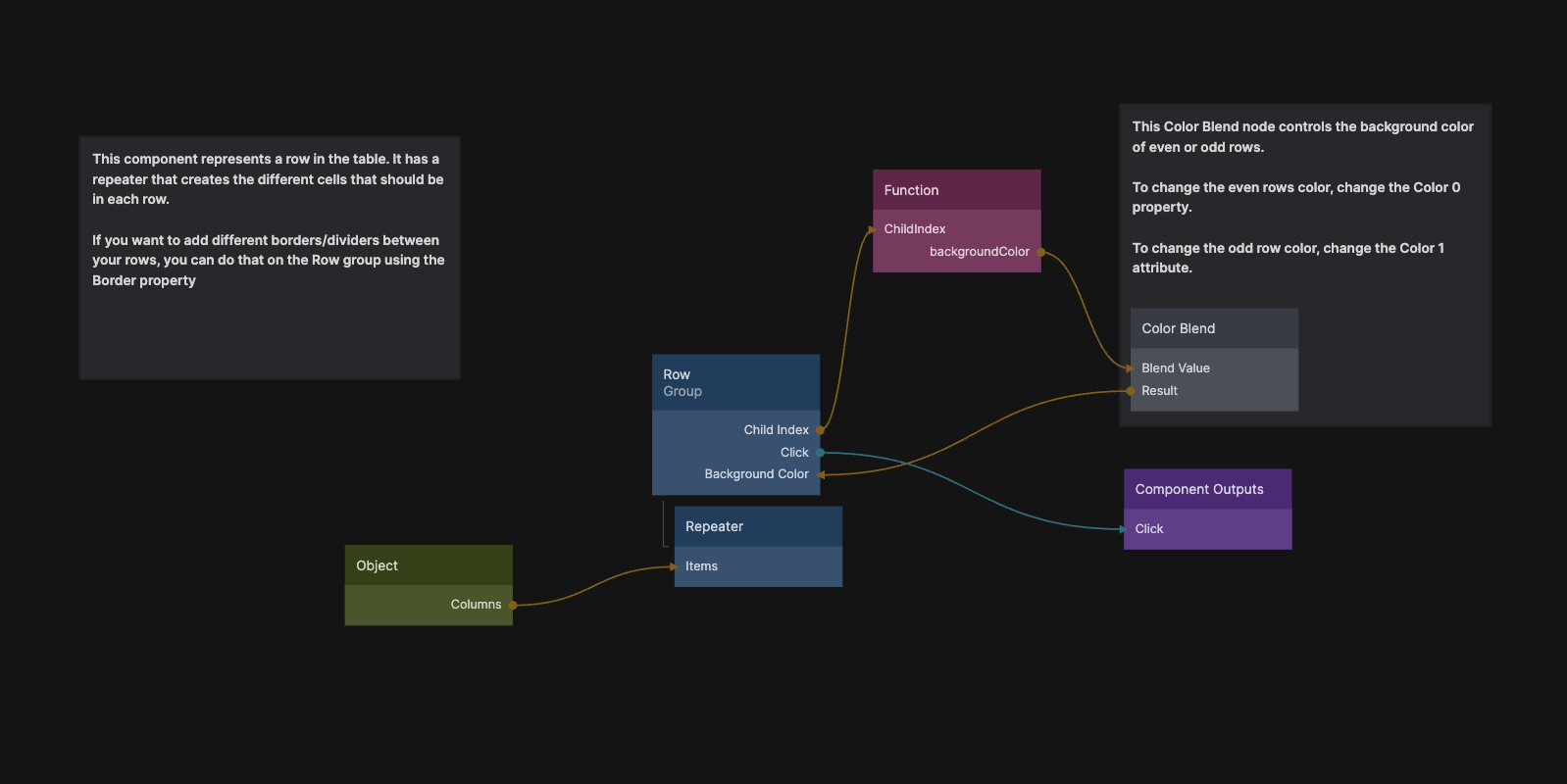Screen dimensions: 1567x784
Task: Click the ChildIndex input port on Function
Action: coord(873,229)
